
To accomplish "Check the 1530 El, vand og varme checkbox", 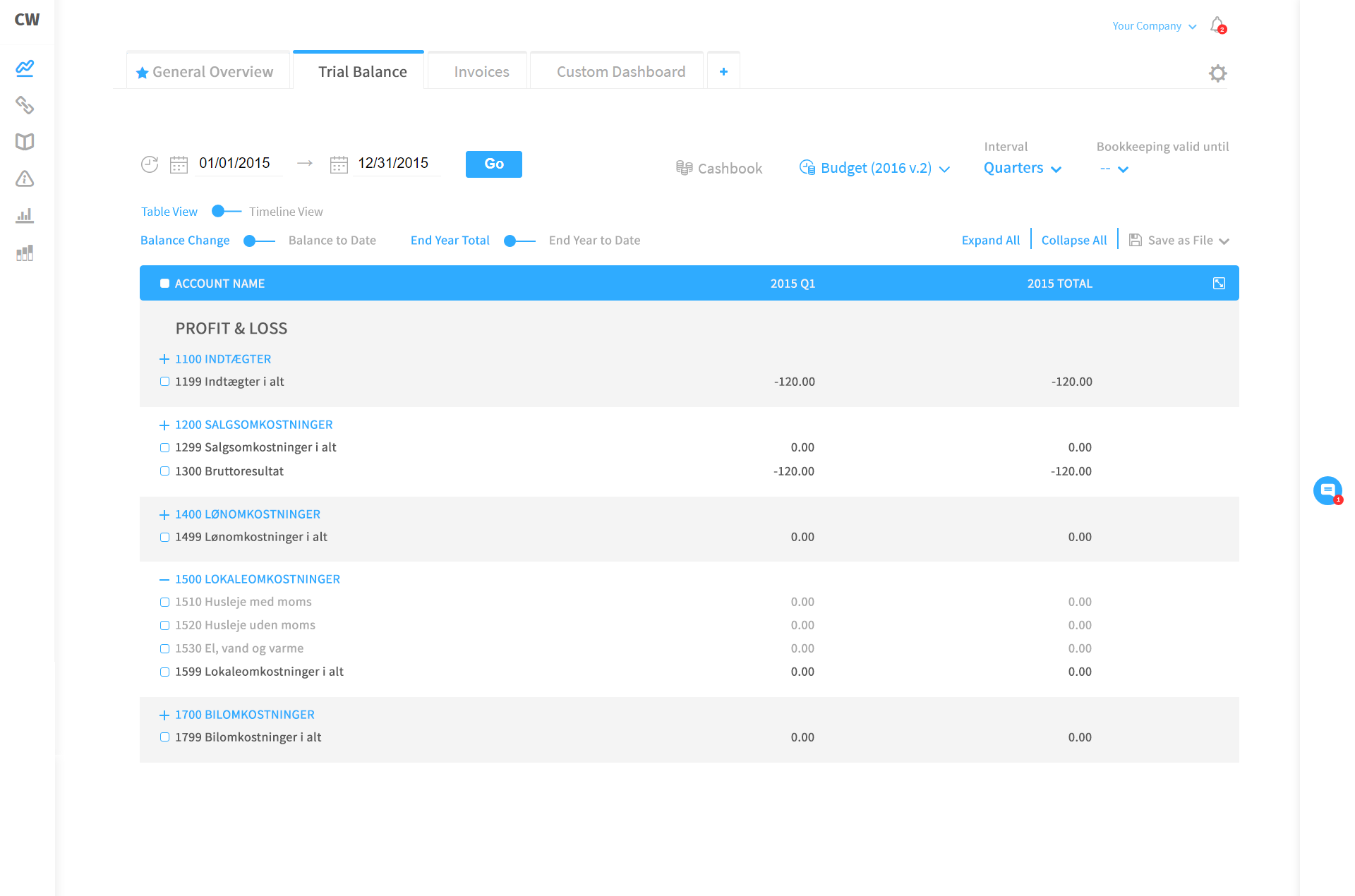I will (164, 648).
